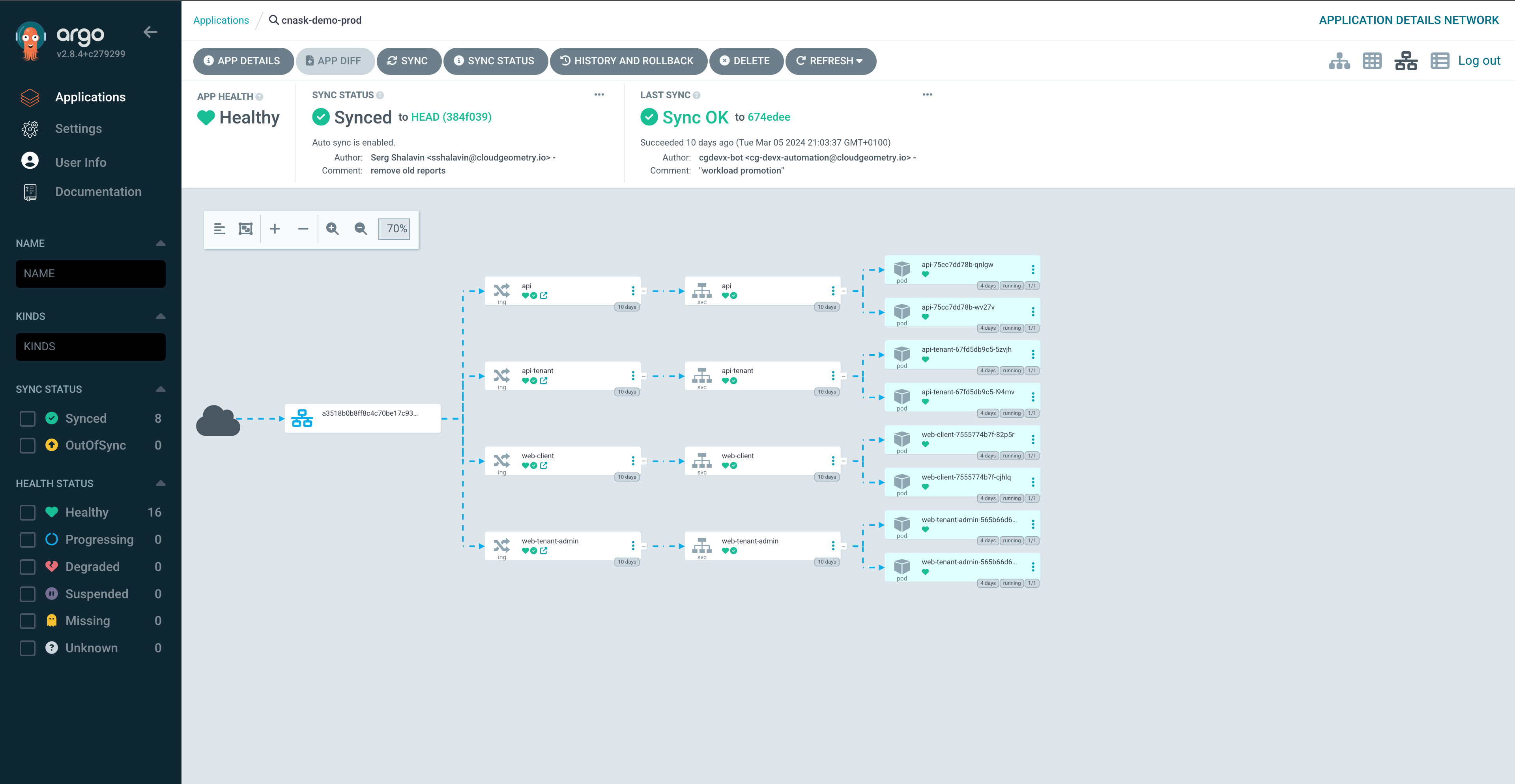The height and width of the screenshot is (784, 1515).
Task: Click the 674edee commit link
Action: (x=768, y=117)
